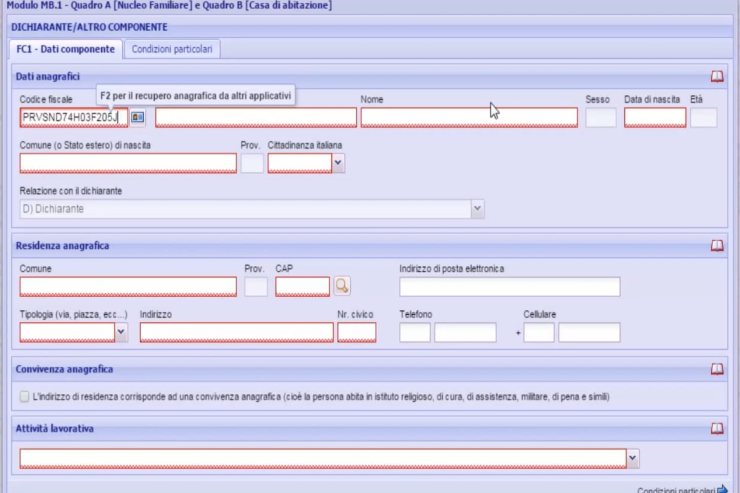This screenshot has height=493, width=740.
Task: Click the CAP search magnifier icon
Action: tap(342, 287)
